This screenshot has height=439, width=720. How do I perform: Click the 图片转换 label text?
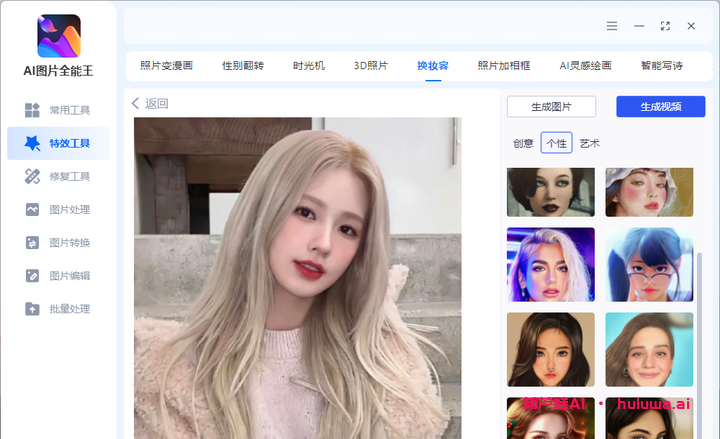[x=70, y=242]
